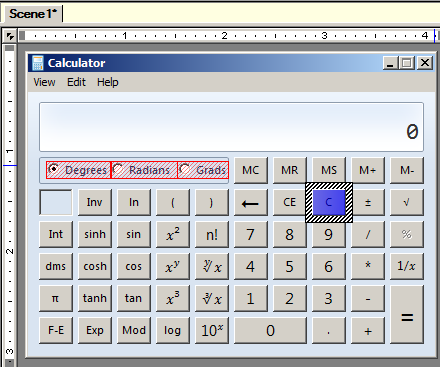
Task: Click the ruler corner origin icon
Action: [10, 36]
